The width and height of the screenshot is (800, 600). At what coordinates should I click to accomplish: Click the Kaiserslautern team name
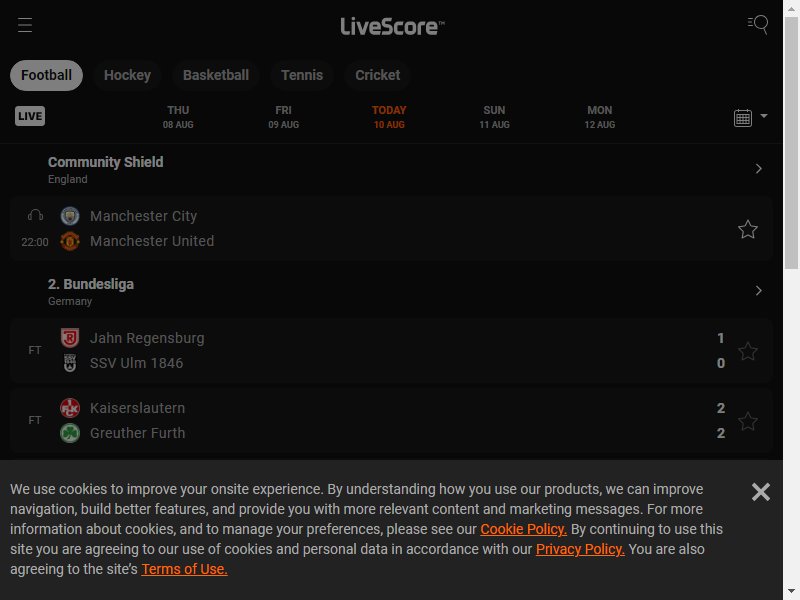(x=137, y=408)
